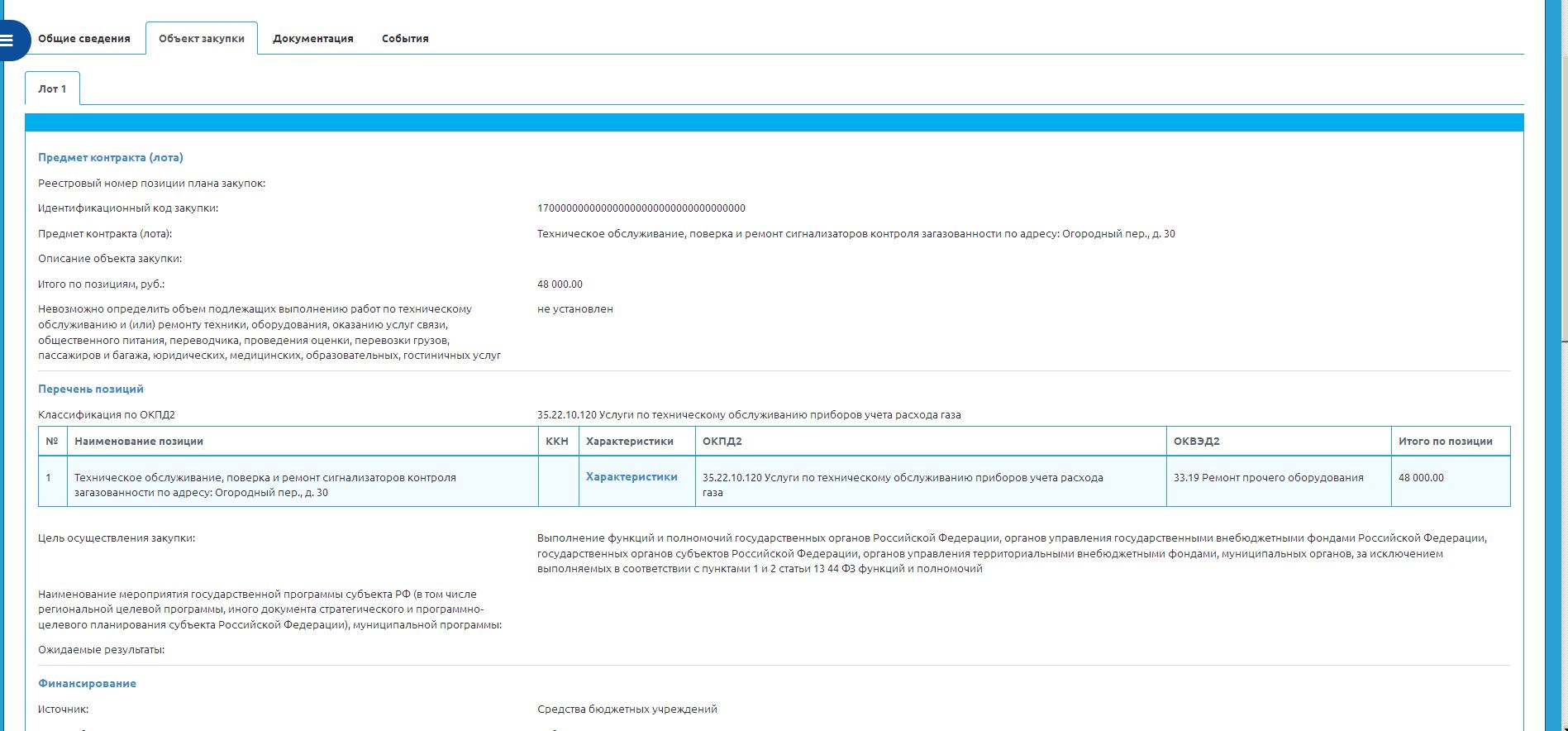Click the purchase purpose text Выполнение функций и полномочий
This screenshot has width=1568, height=731.
[1012, 554]
